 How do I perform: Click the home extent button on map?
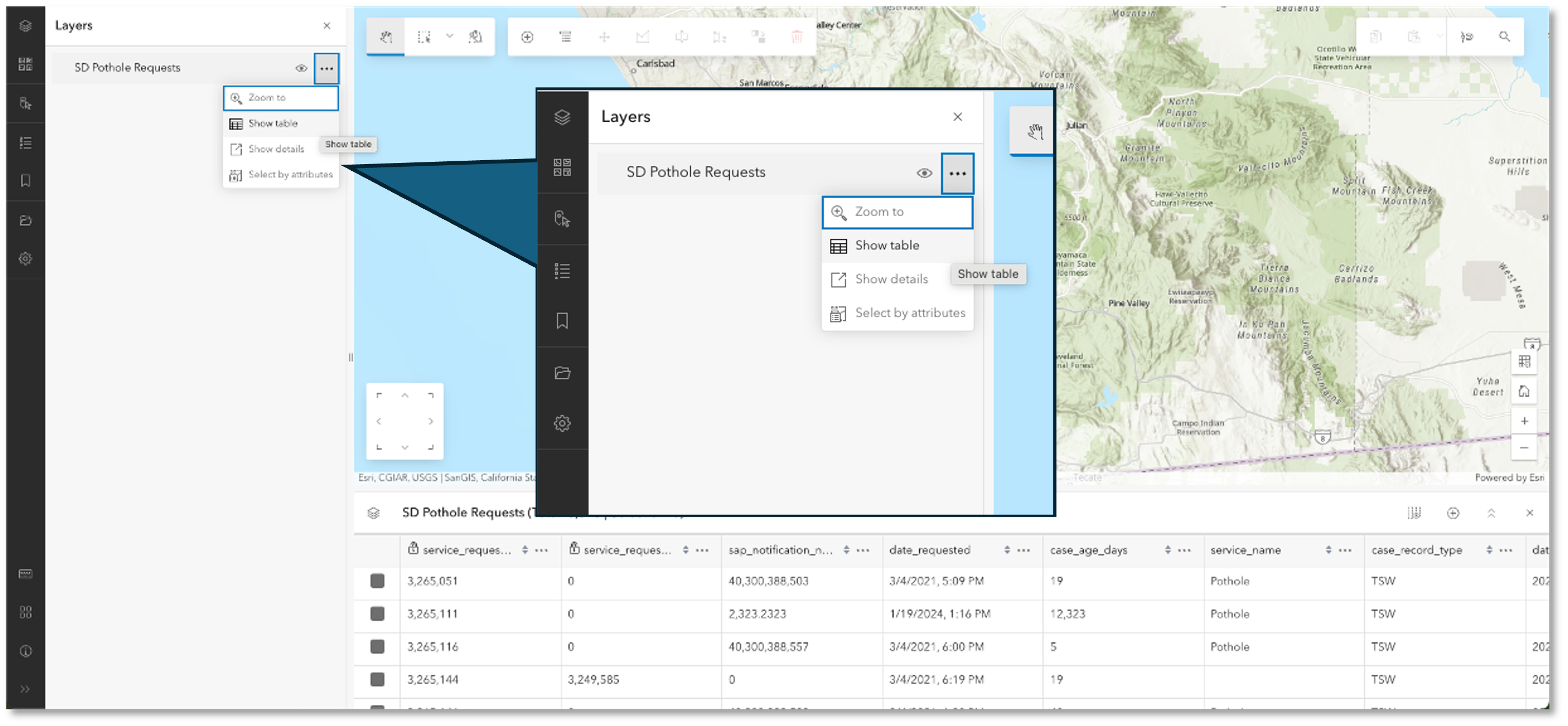1523,391
